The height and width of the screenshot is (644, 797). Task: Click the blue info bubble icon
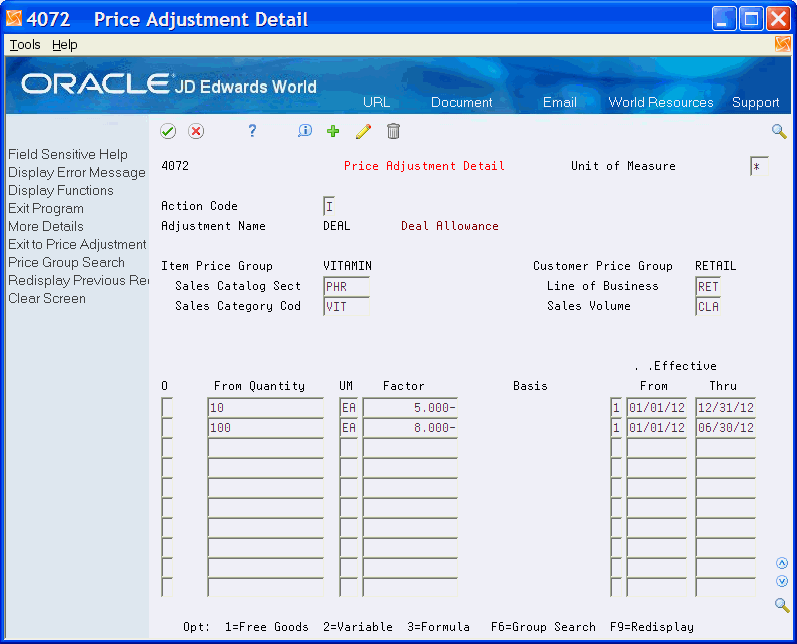tap(304, 131)
